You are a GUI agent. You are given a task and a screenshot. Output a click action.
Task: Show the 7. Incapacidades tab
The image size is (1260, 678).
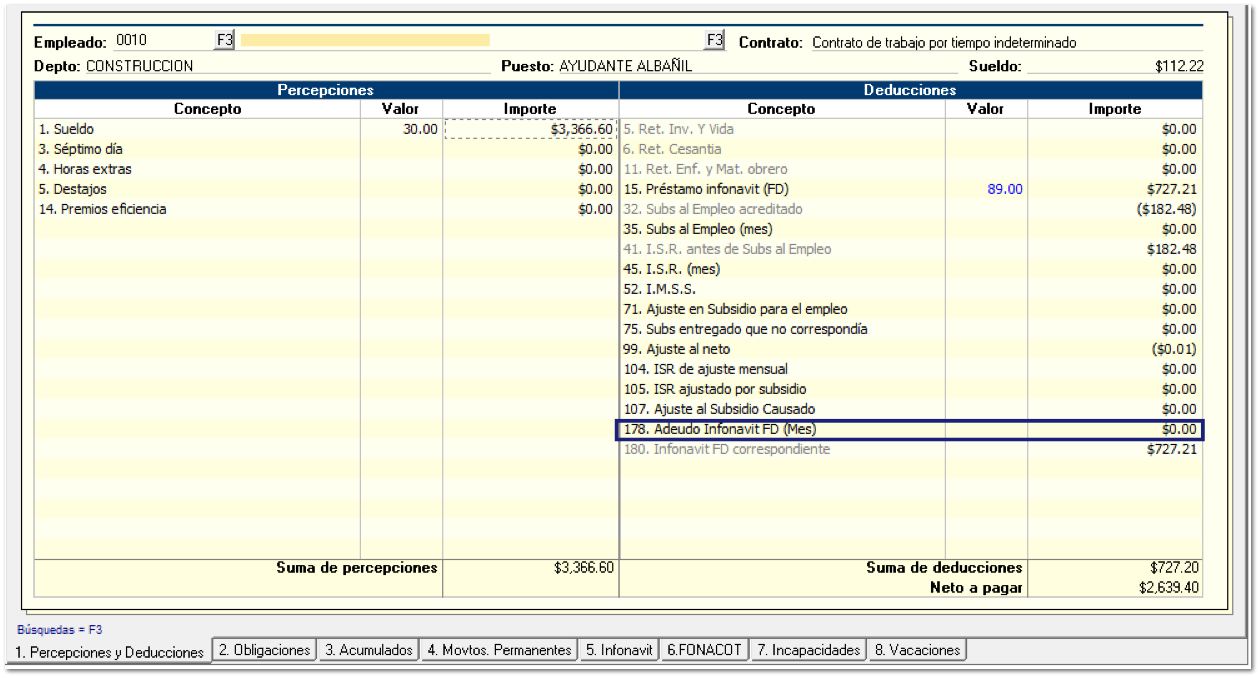coord(808,650)
